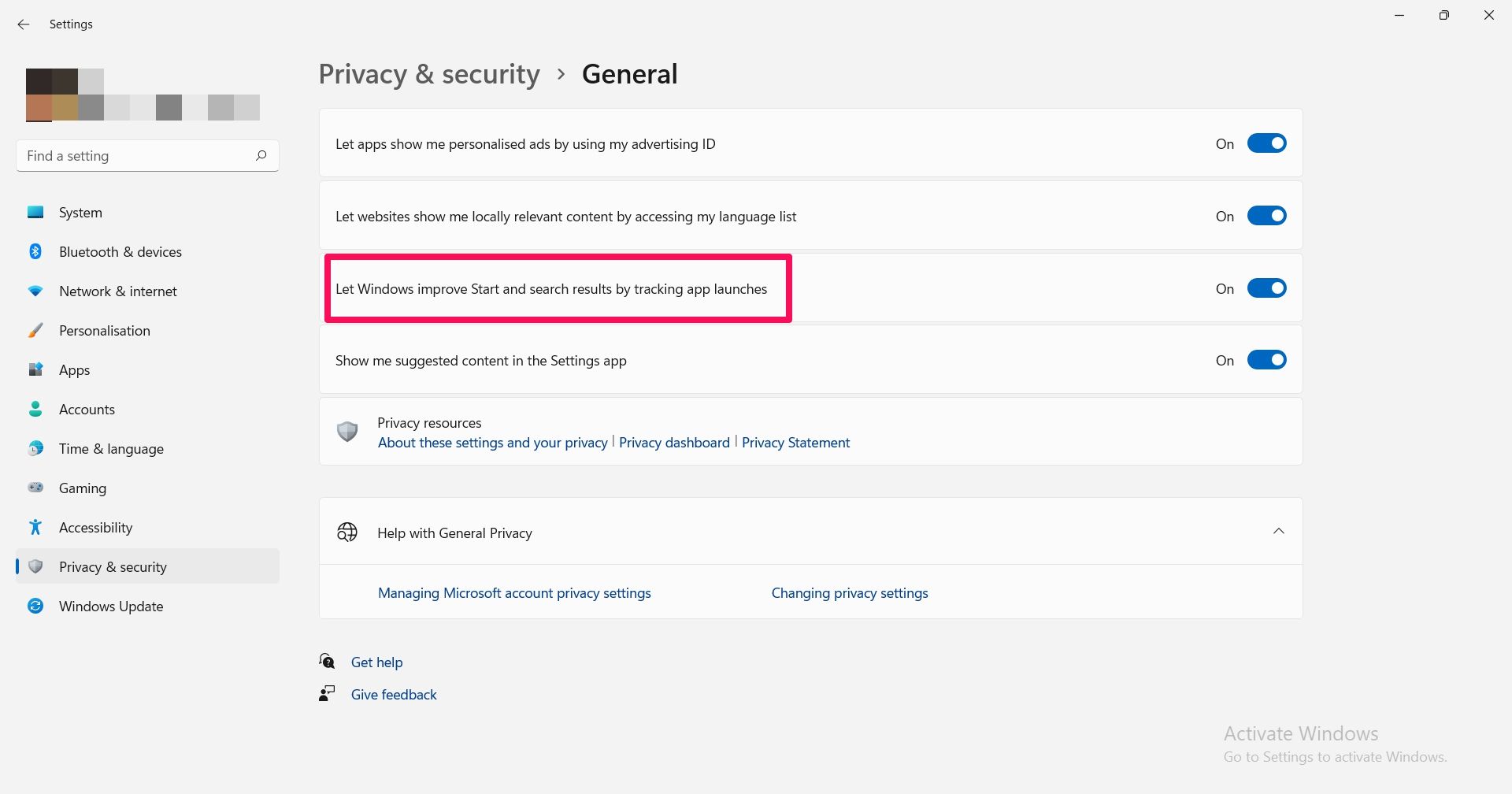The image size is (1512, 794).
Task: Close the Settings window
Action: pos(1489,16)
